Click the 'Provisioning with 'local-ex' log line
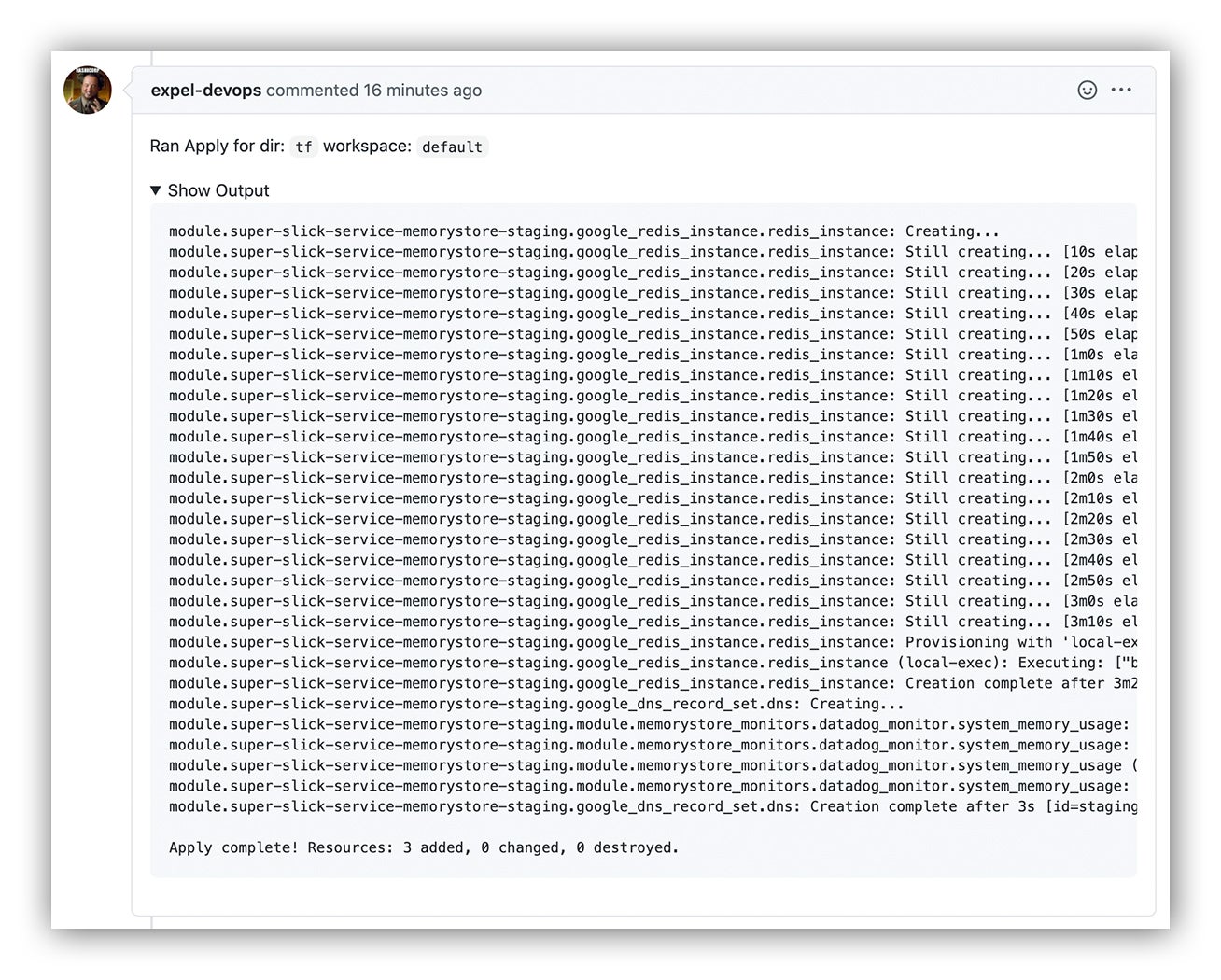The width and height of the screenshot is (1221, 980). tap(653, 642)
